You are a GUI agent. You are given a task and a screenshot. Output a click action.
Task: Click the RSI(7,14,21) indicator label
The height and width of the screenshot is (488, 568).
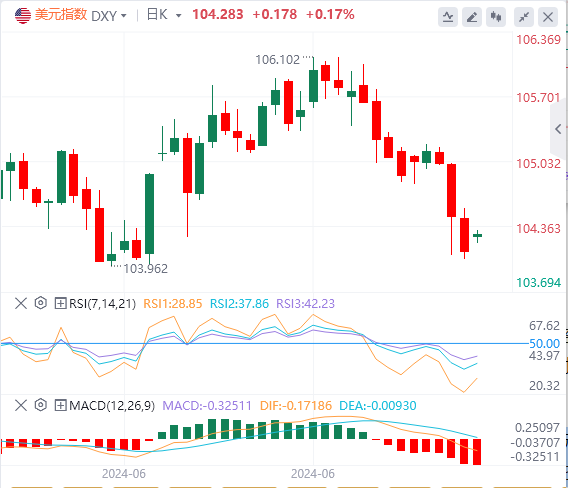[103, 303]
